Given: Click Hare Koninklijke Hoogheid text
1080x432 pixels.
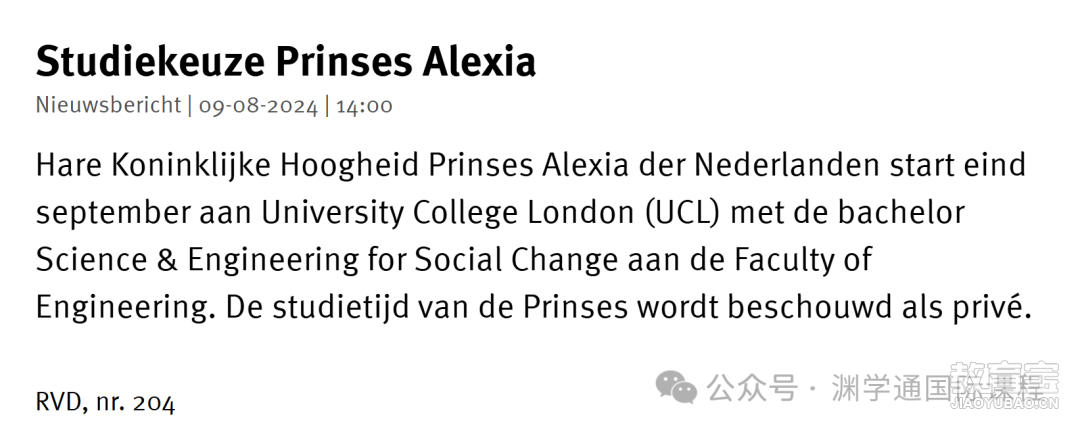Looking at the screenshot, I should pos(227,166).
